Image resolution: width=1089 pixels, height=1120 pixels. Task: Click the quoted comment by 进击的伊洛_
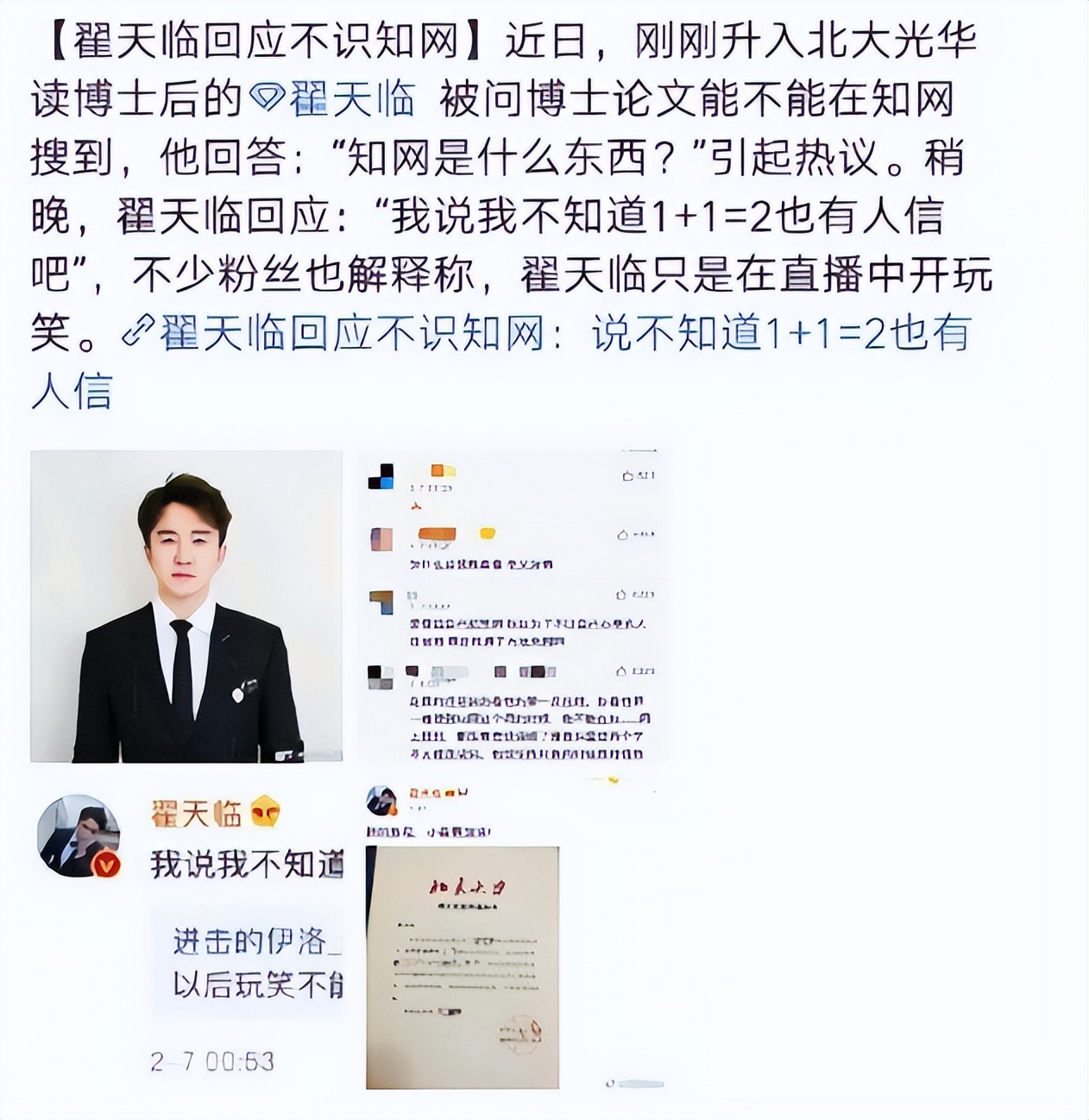249,964
